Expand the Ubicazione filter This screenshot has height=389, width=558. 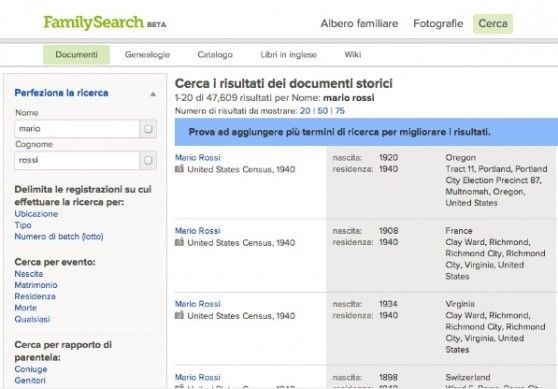click(36, 214)
